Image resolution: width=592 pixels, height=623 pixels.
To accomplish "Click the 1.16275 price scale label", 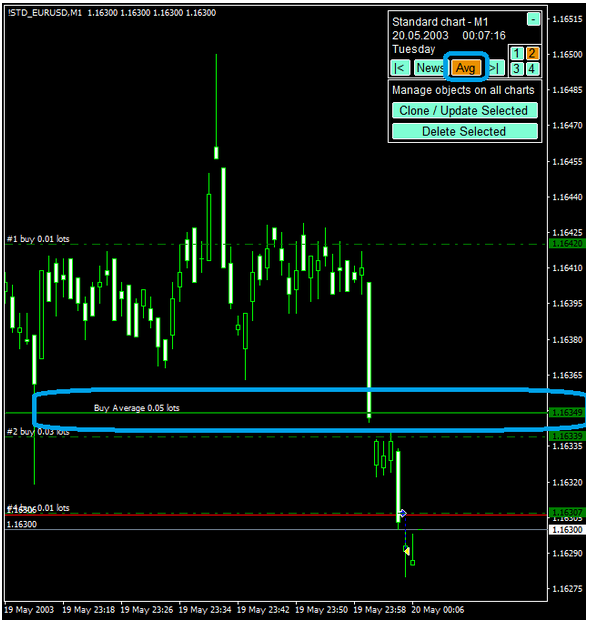I will [x=567, y=588].
